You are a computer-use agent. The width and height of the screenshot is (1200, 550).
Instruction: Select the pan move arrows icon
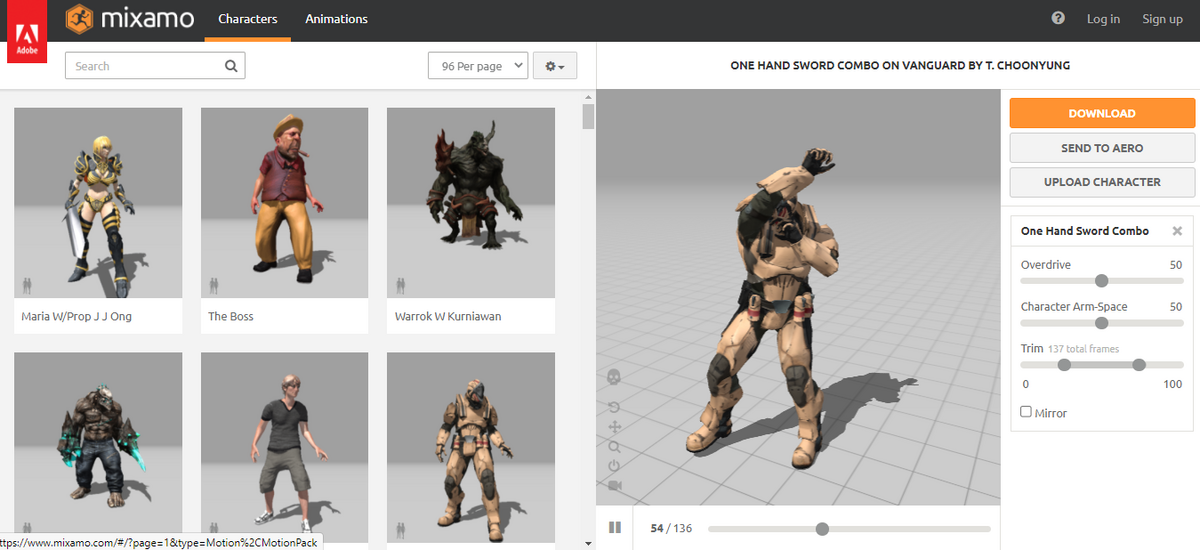[x=614, y=427]
